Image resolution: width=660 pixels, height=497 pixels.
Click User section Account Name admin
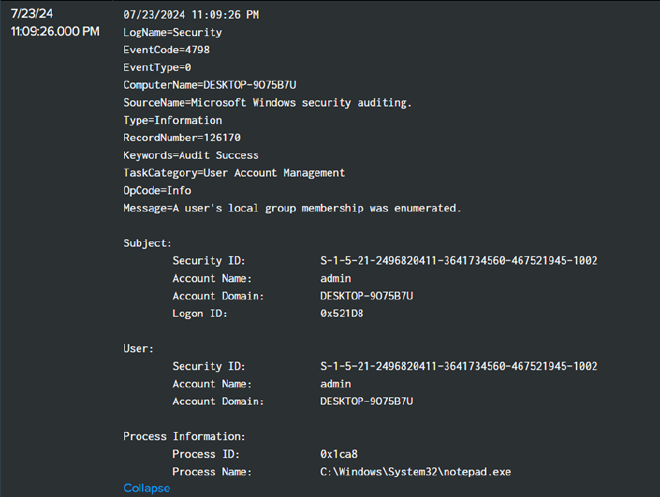click(x=335, y=384)
